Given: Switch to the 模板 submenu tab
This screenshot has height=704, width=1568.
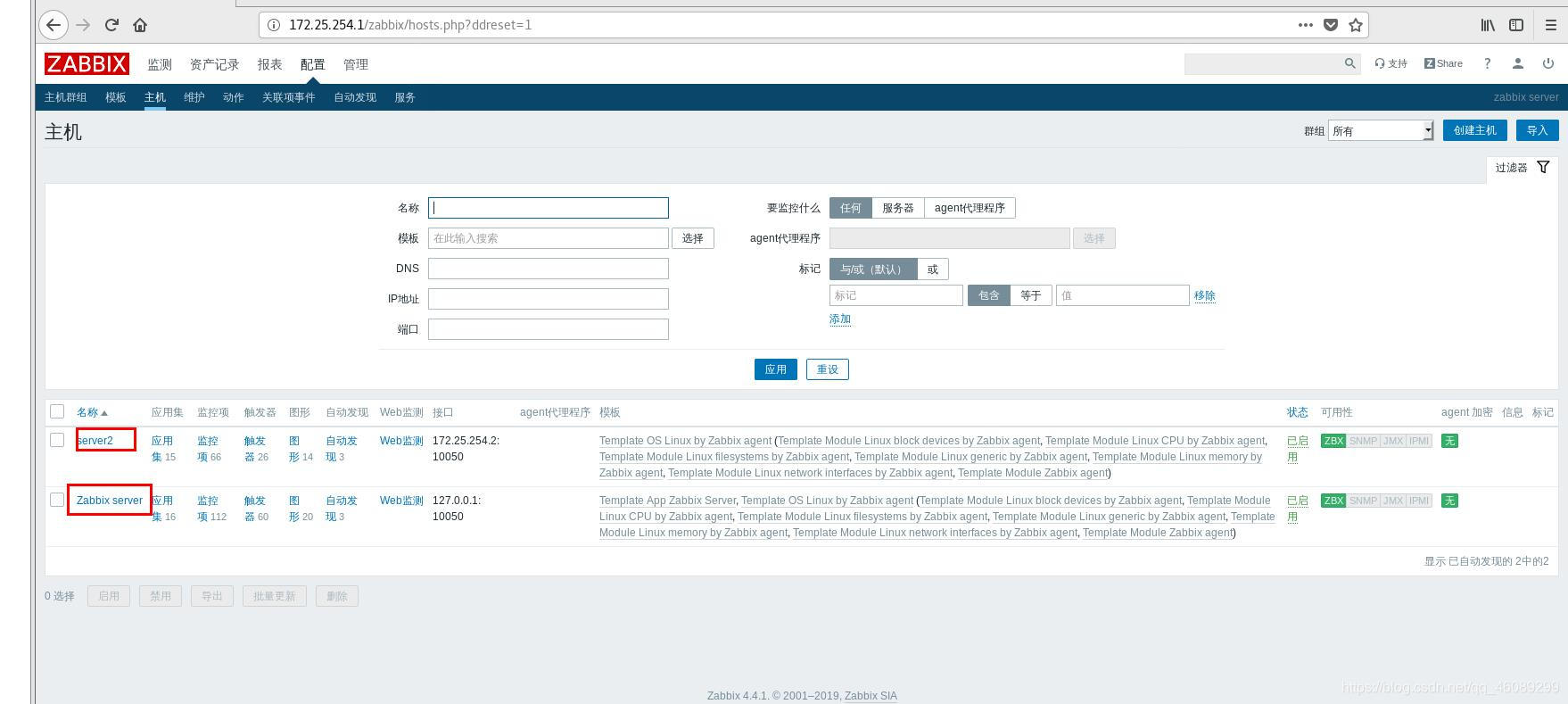Looking at the screenshot, I should 115,97.
